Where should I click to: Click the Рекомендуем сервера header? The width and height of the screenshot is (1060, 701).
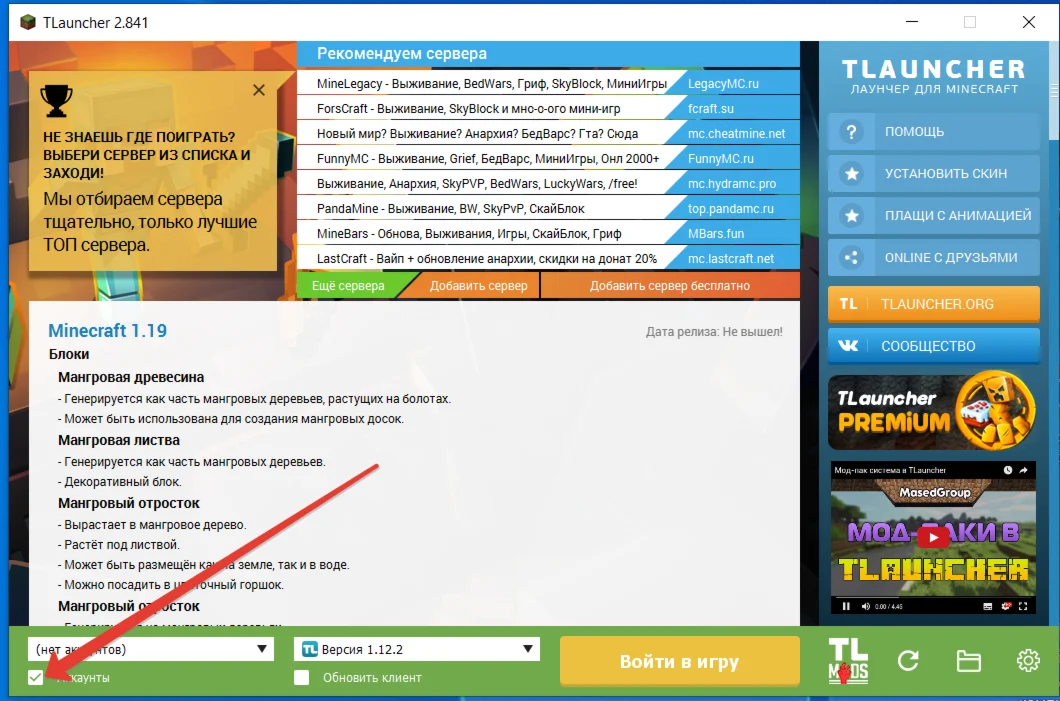(x=402, y=54)
